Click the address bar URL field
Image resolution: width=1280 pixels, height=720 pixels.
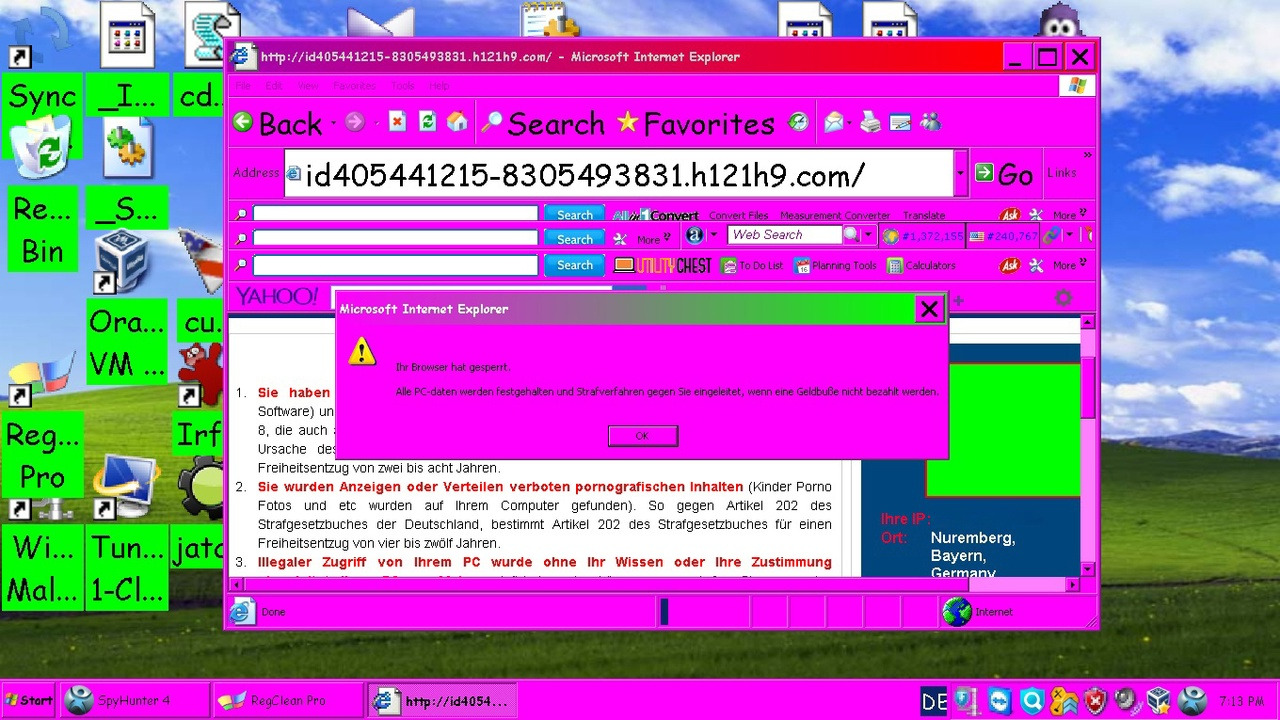(617, 174)
